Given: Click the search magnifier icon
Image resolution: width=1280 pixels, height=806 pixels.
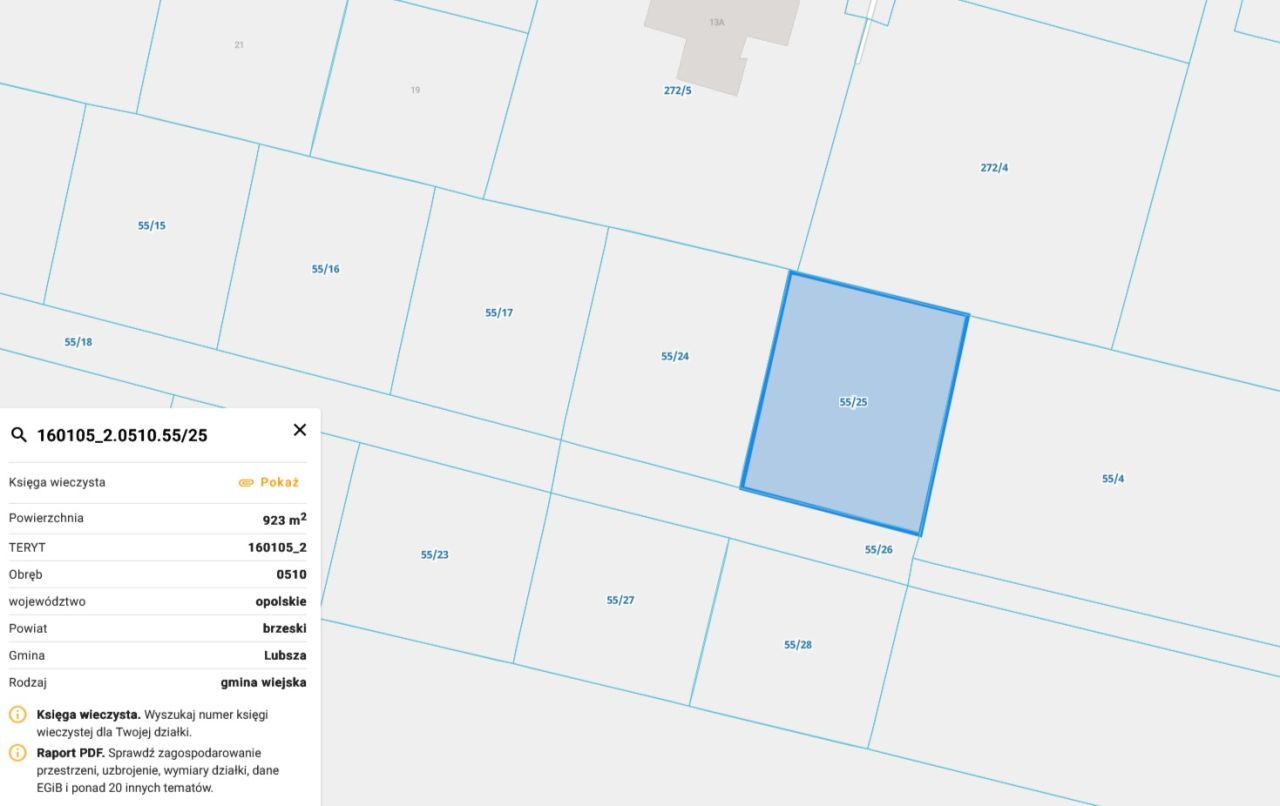Looking at the screenshot, I should [x=18, y=435].
